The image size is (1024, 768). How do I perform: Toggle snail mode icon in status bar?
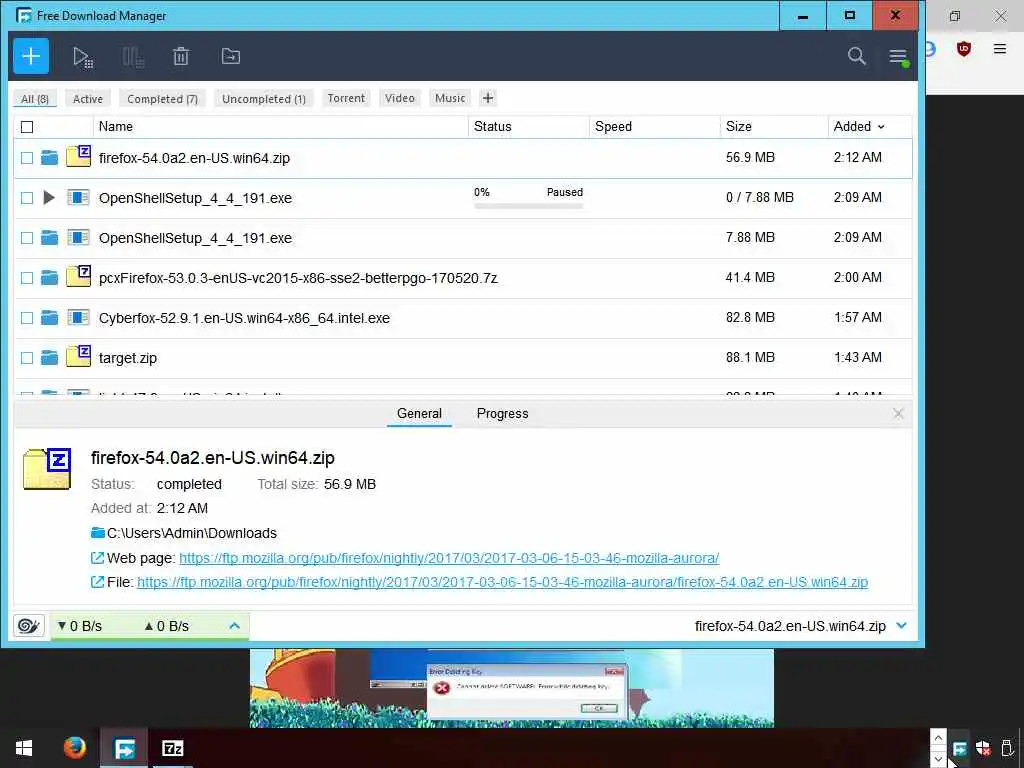point(29,626)
